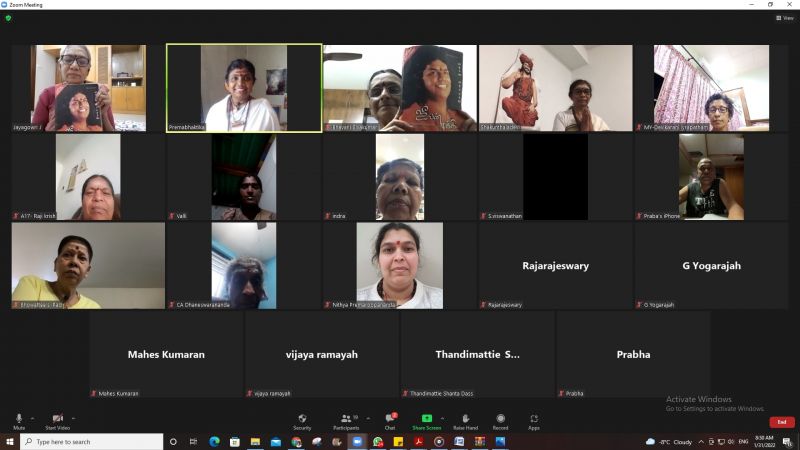Open the weather widget showing Cloudy
Viewport: 800px width, 450px height.
coord(669,442)
